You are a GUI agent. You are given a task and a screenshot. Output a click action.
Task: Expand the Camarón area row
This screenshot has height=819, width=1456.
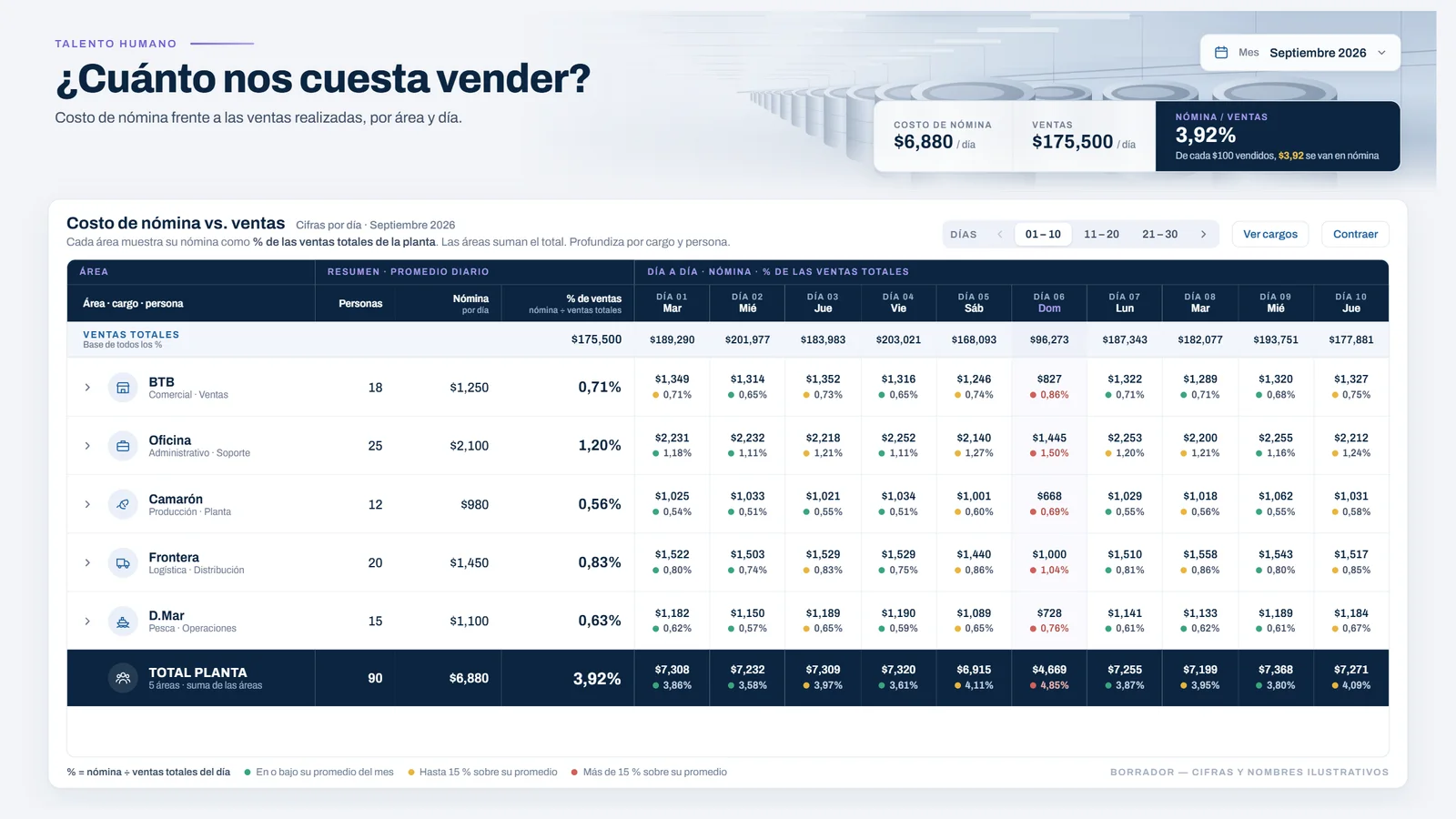coord(87,504)
